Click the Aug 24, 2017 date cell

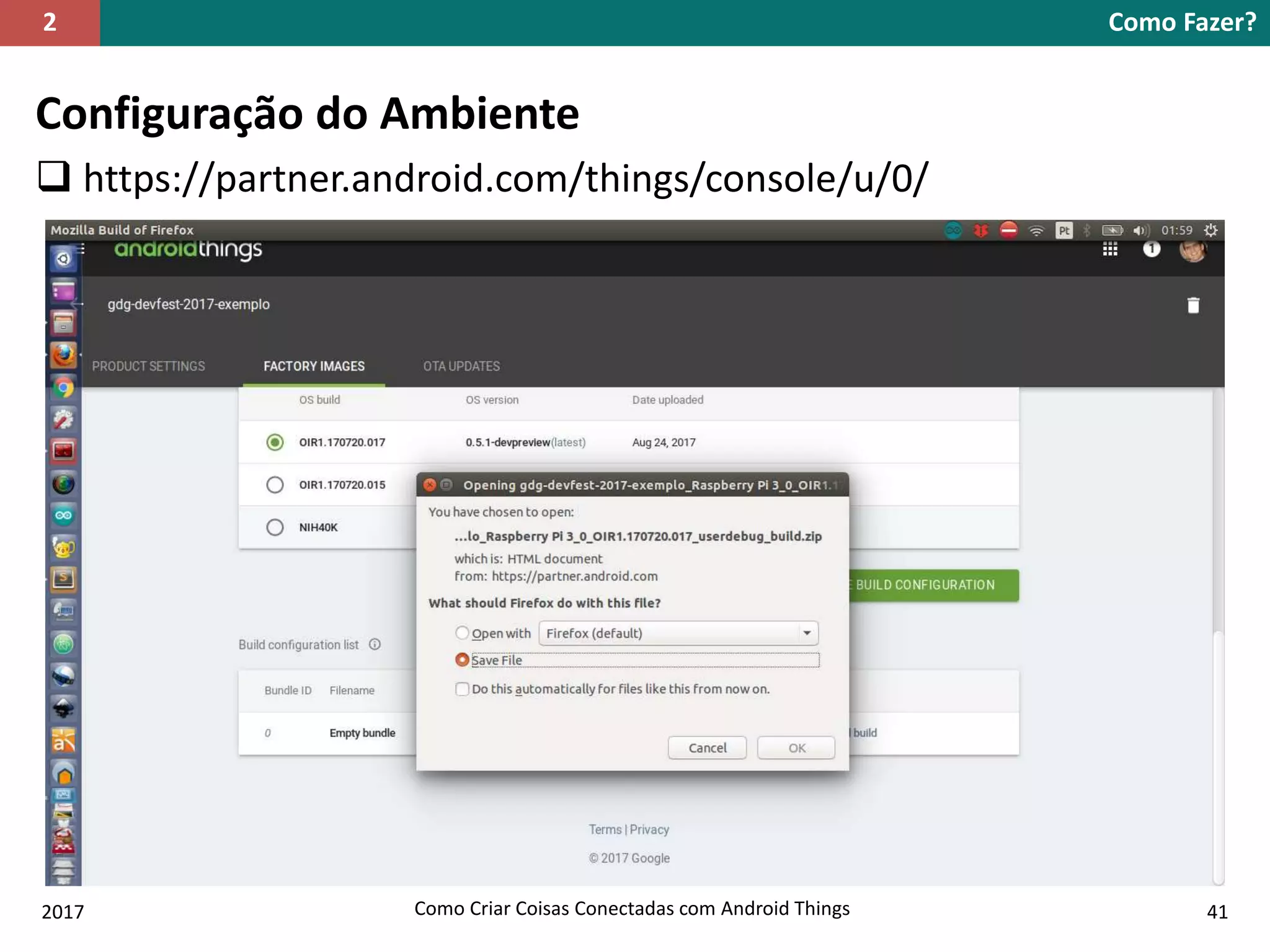click(x=664, y=442)
